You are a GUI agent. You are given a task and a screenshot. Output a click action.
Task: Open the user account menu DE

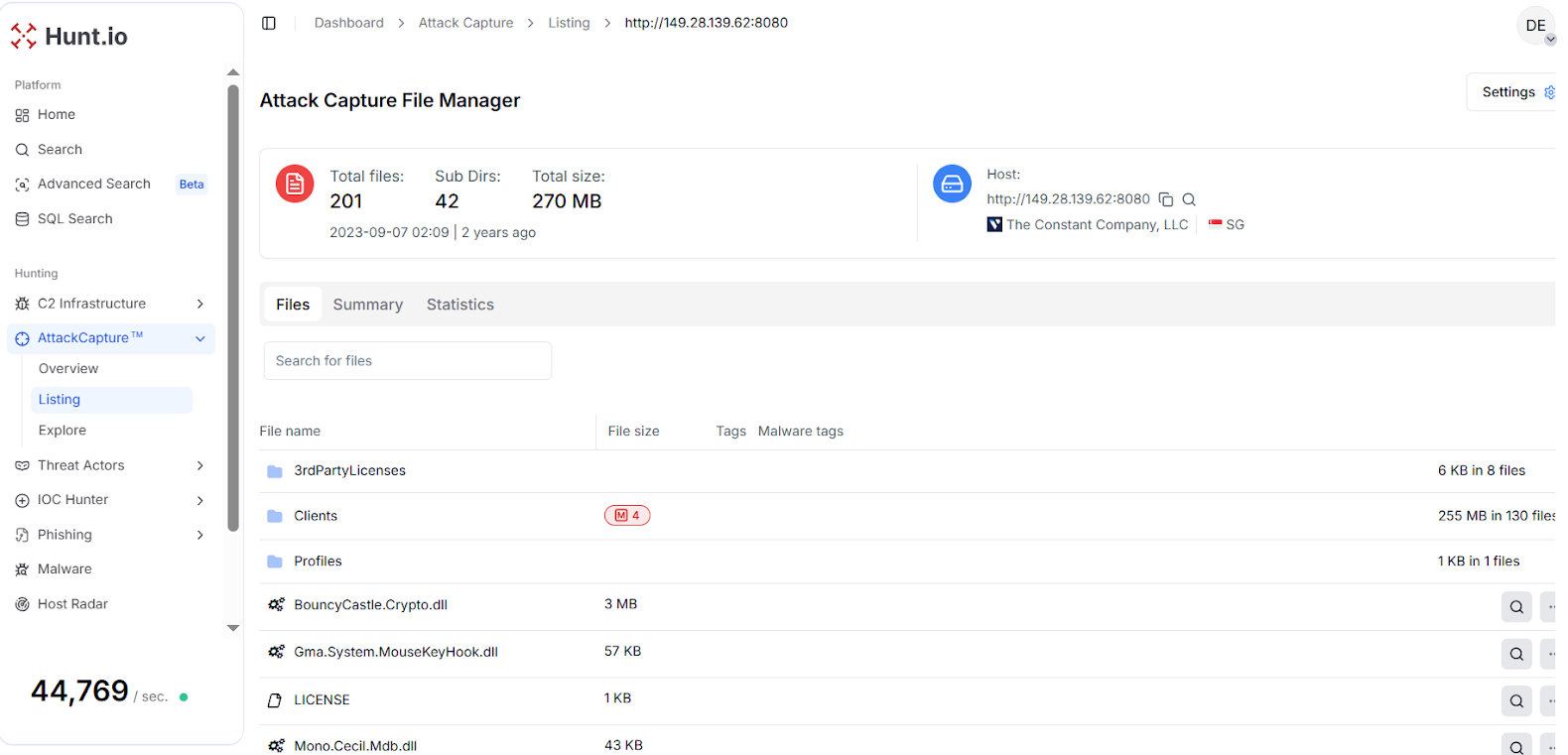coord(1535,26)
